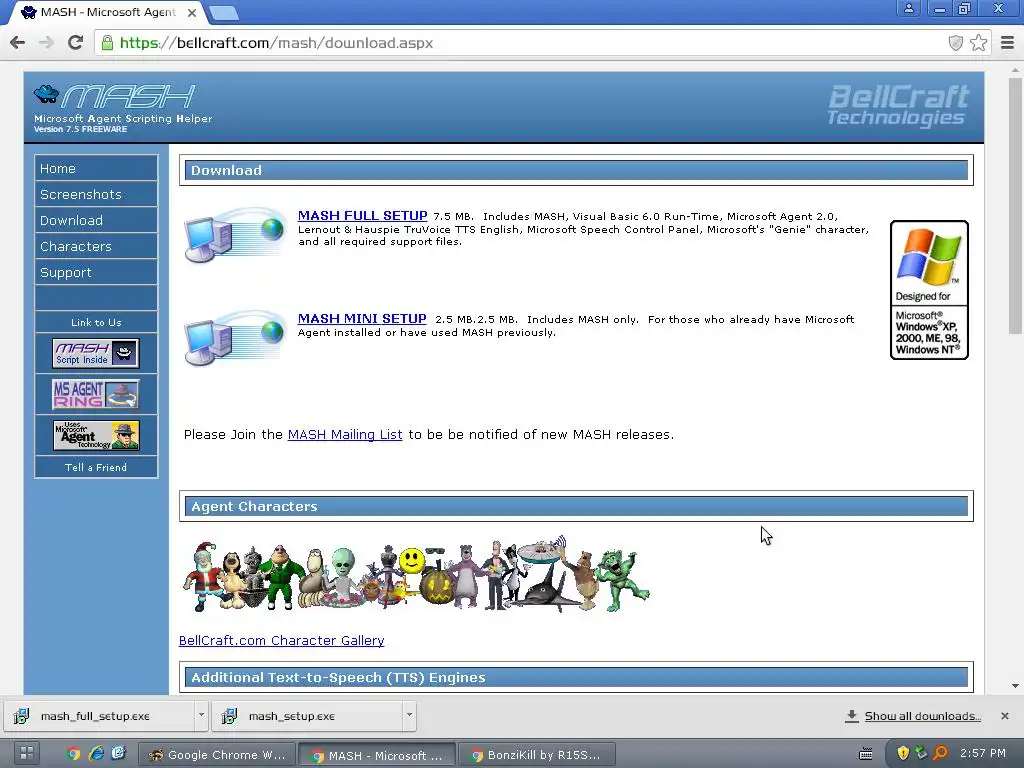Viewport: 1024px width, 768px height.
Task: Click the third quick launch icon on the taskbar
Action: (x=118, y=754)
